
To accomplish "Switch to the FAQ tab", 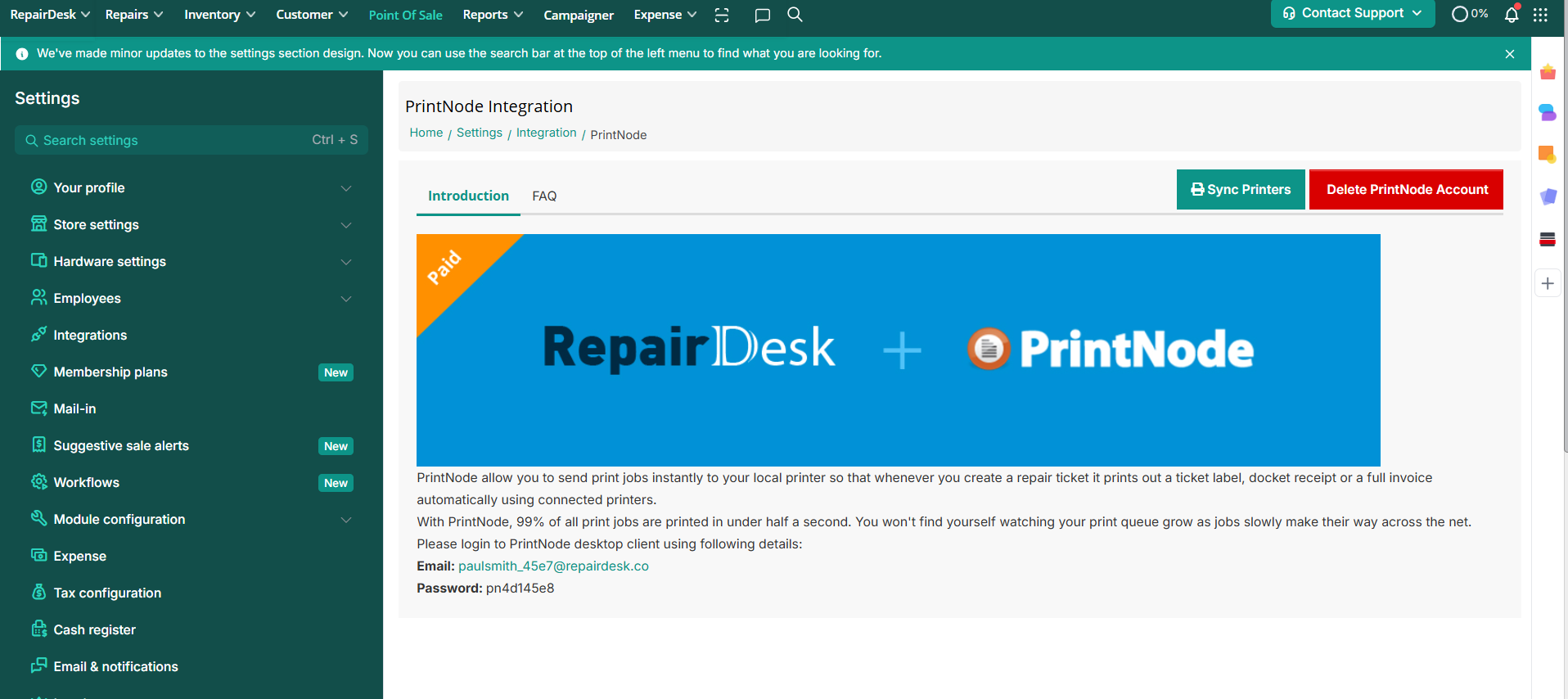I will 544,196.
